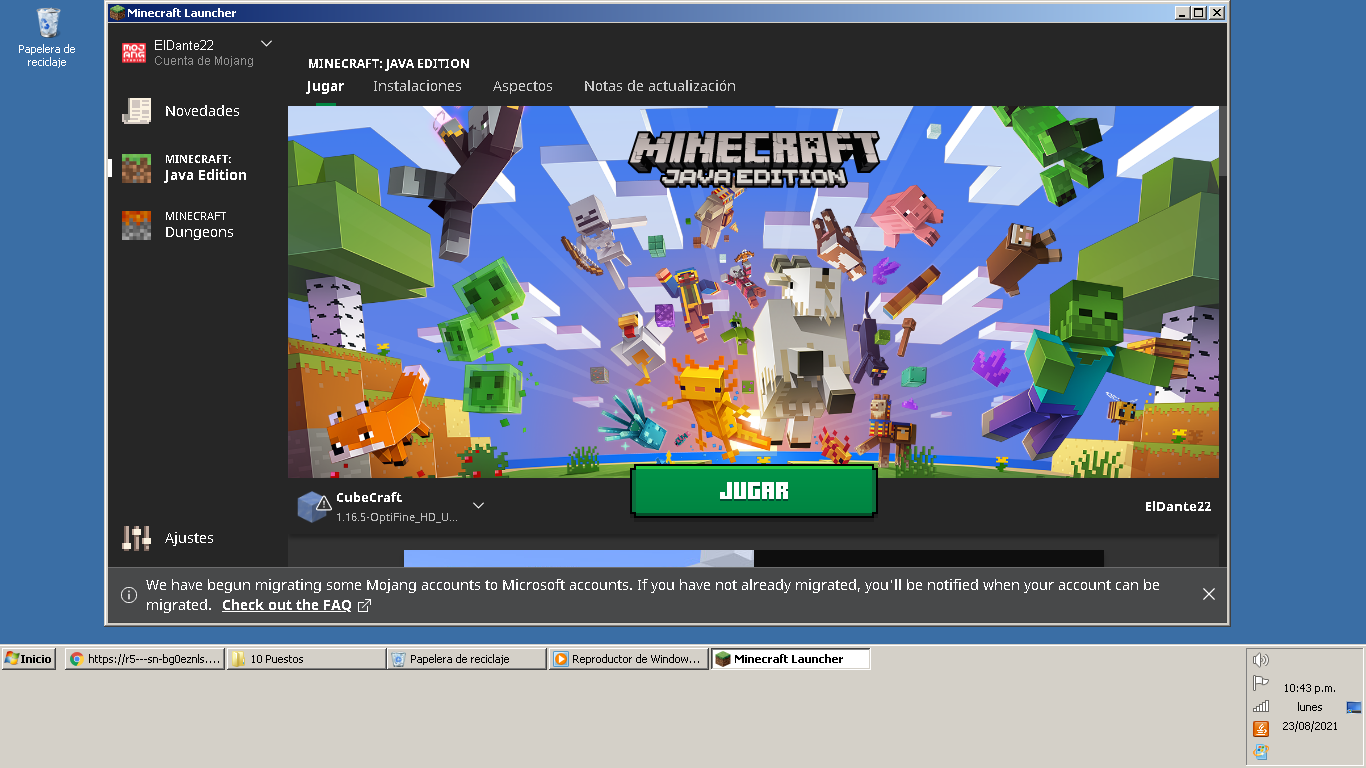Switch to the Chrome taskbar window
Viewport: 1366px width, 768px height.
[x=145, y=659]
